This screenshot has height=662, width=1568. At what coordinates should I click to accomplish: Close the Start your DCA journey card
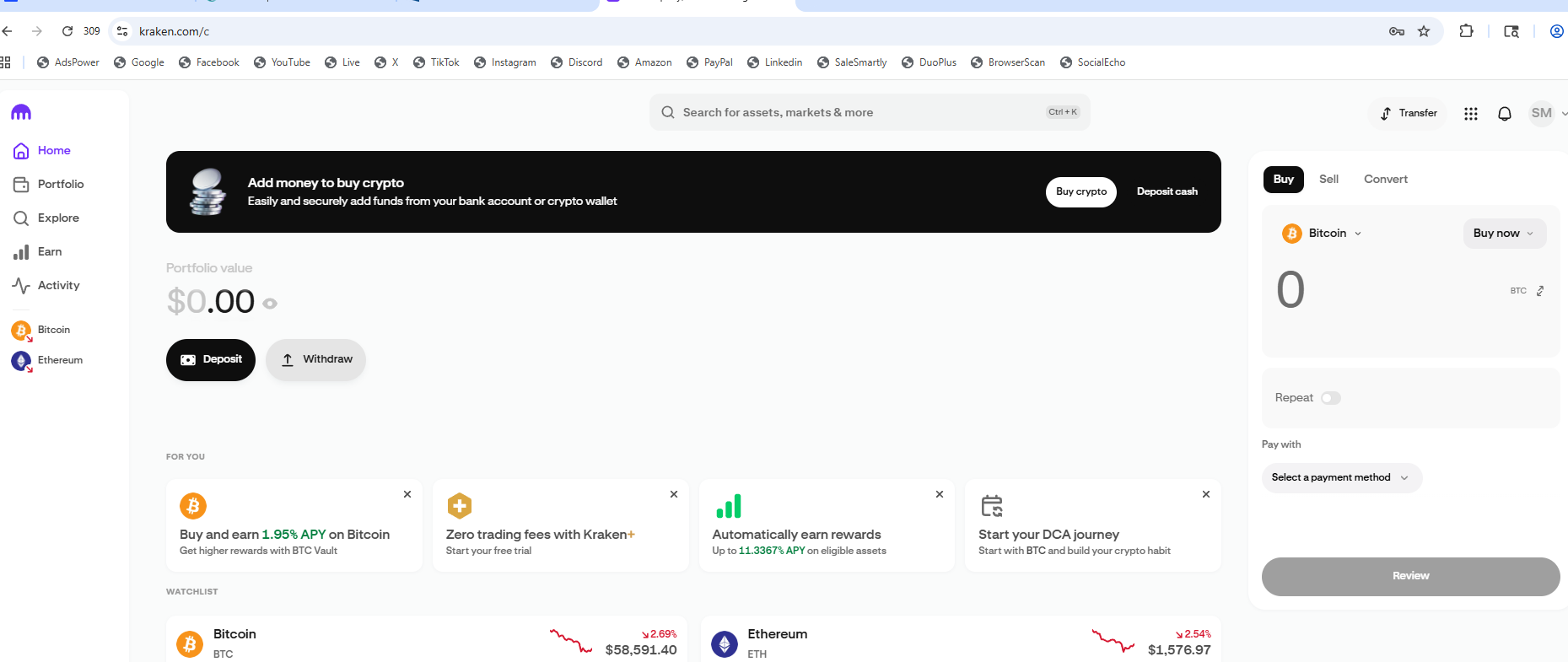pos(1206,494)
